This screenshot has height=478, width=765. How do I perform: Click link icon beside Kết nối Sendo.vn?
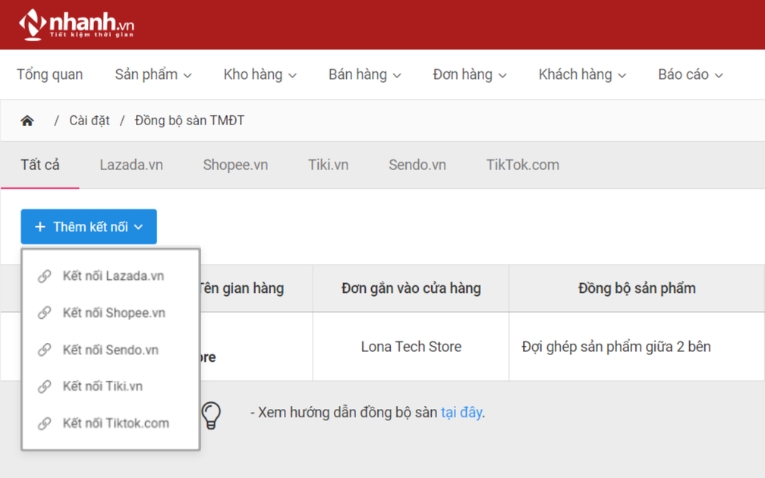pyautogui.click(x=44, y=350)
